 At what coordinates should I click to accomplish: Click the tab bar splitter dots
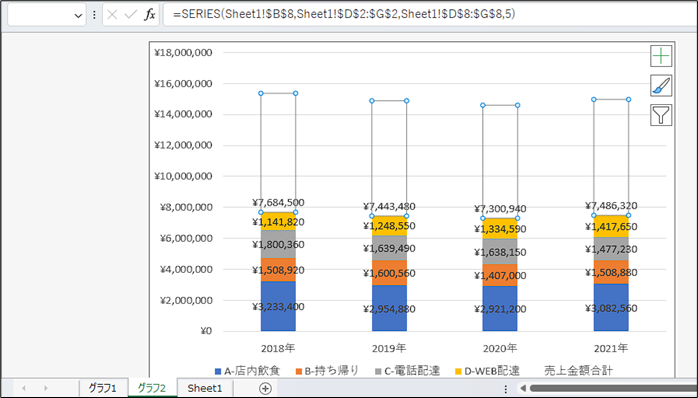506,389
